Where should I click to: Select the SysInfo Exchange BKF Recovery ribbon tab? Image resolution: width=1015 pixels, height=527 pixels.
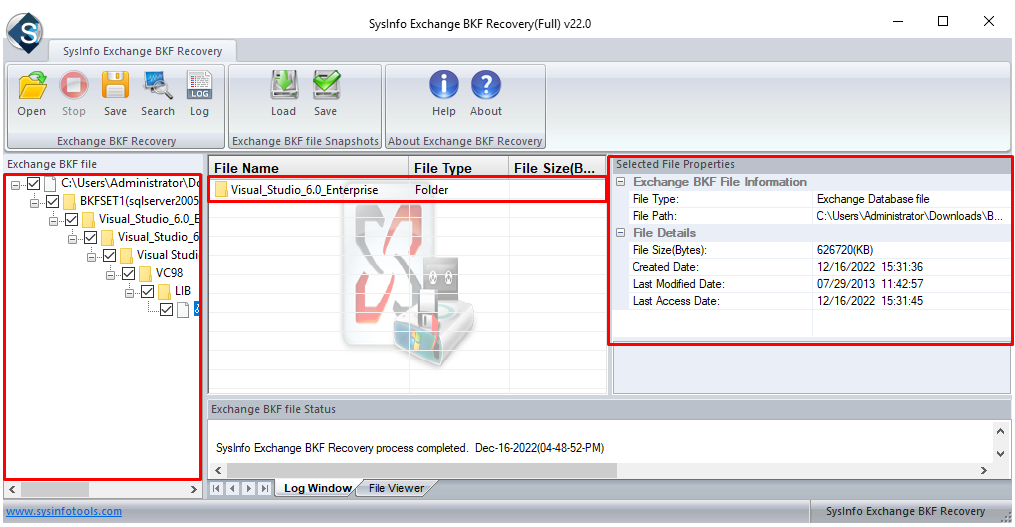click(x=142, y=51)
